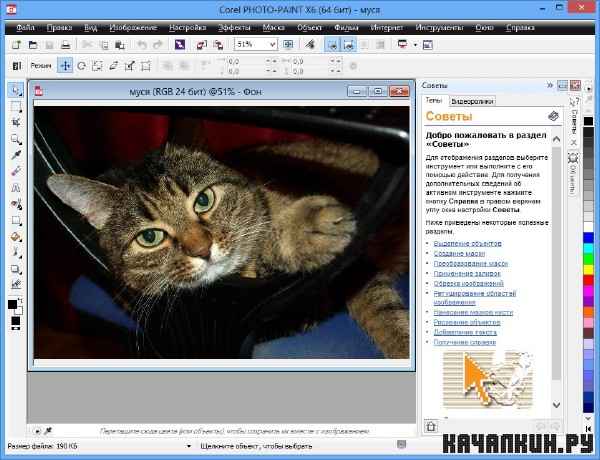Open the Объект menu
Viewport: 600px width, 460px height.
click(x=310, y=28)
